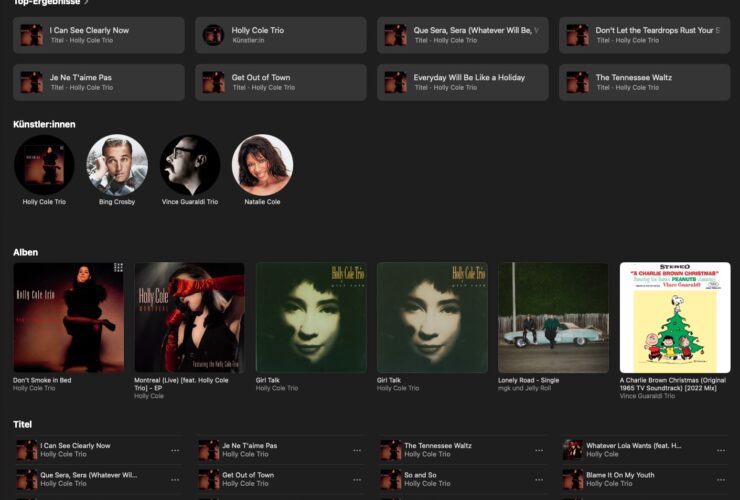Select the Don't Let the Teardrops Rust top result

[644, 35]
